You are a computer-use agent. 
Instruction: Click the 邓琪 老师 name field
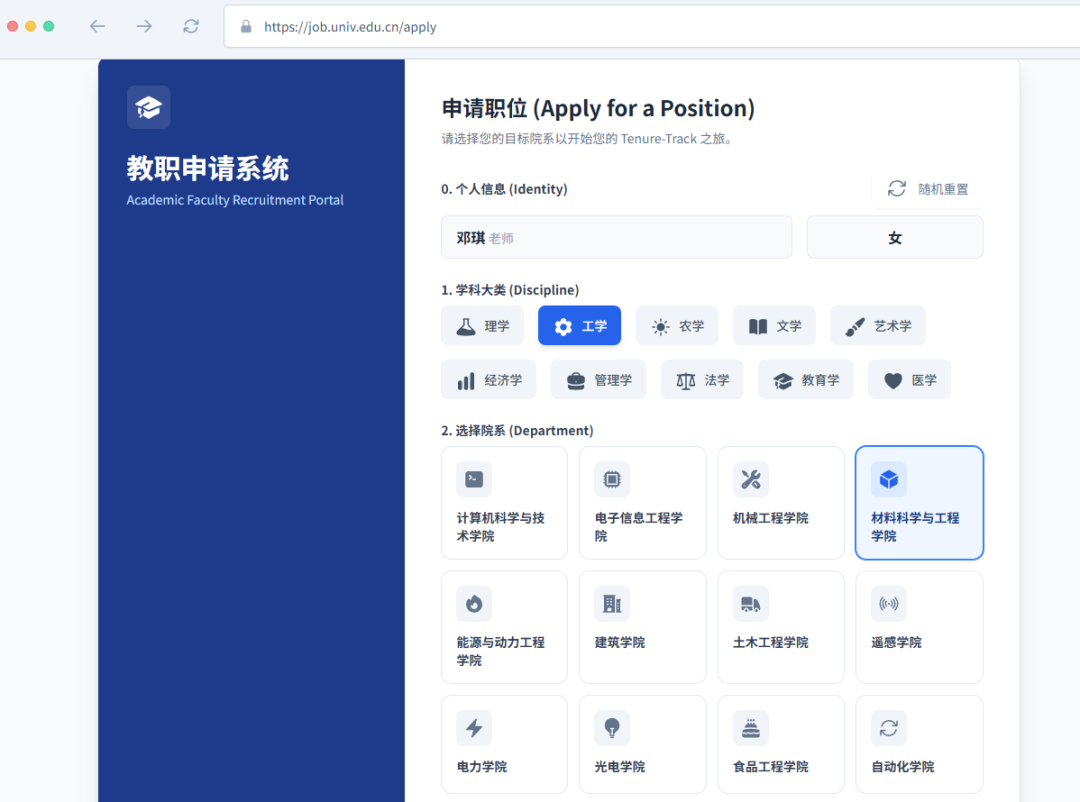tap(616, 238)
